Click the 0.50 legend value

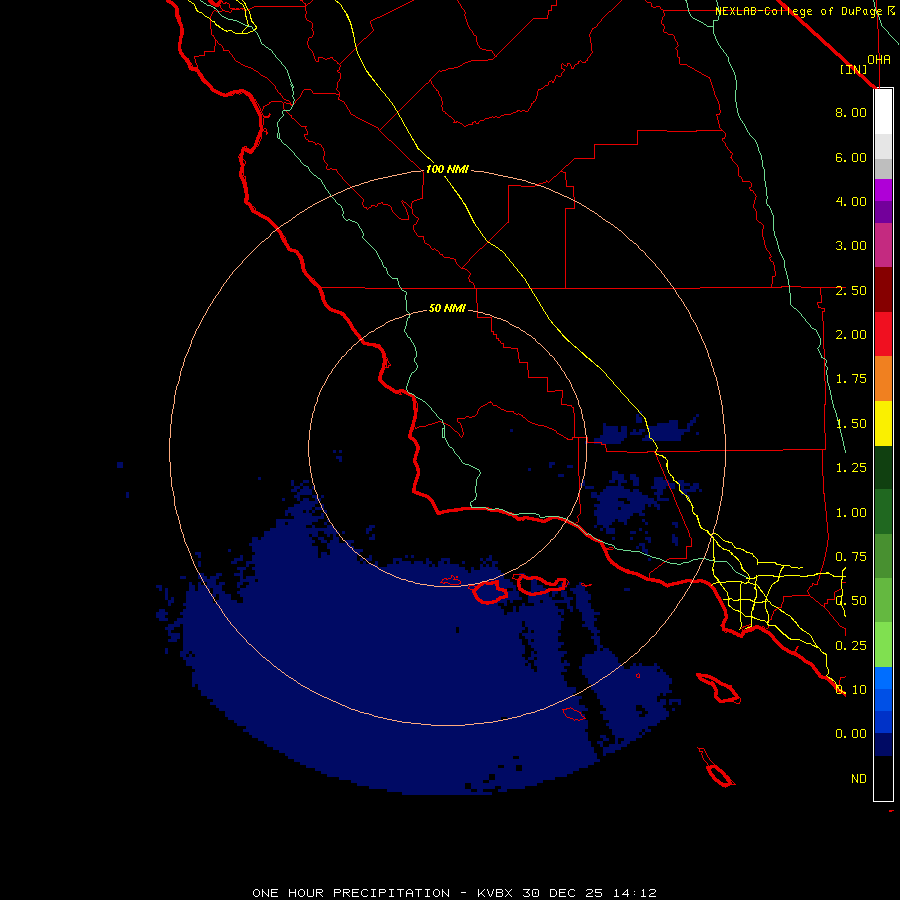click(851, 601)
